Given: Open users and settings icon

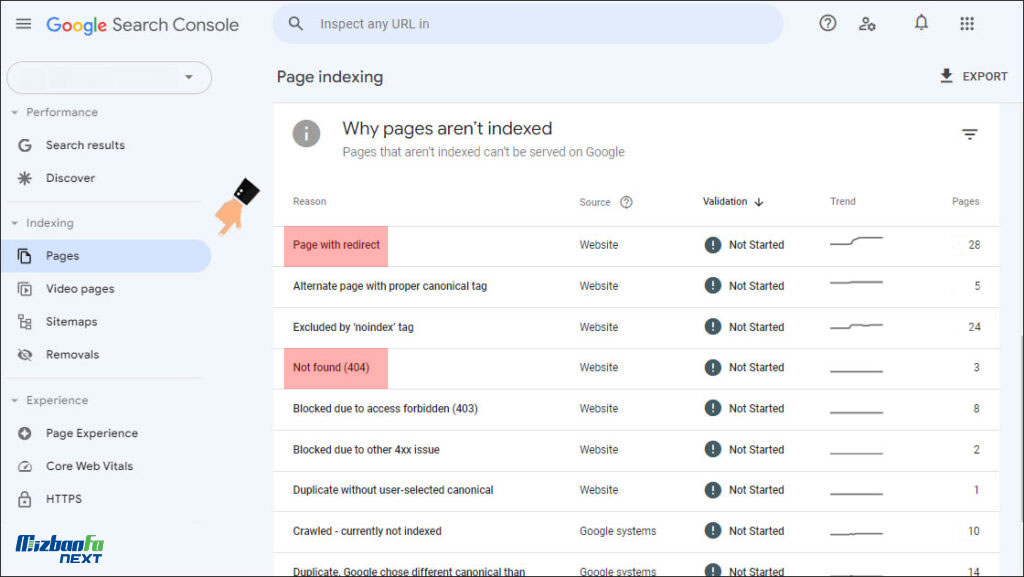Looking at the screenshot, I should coord(867,24).
